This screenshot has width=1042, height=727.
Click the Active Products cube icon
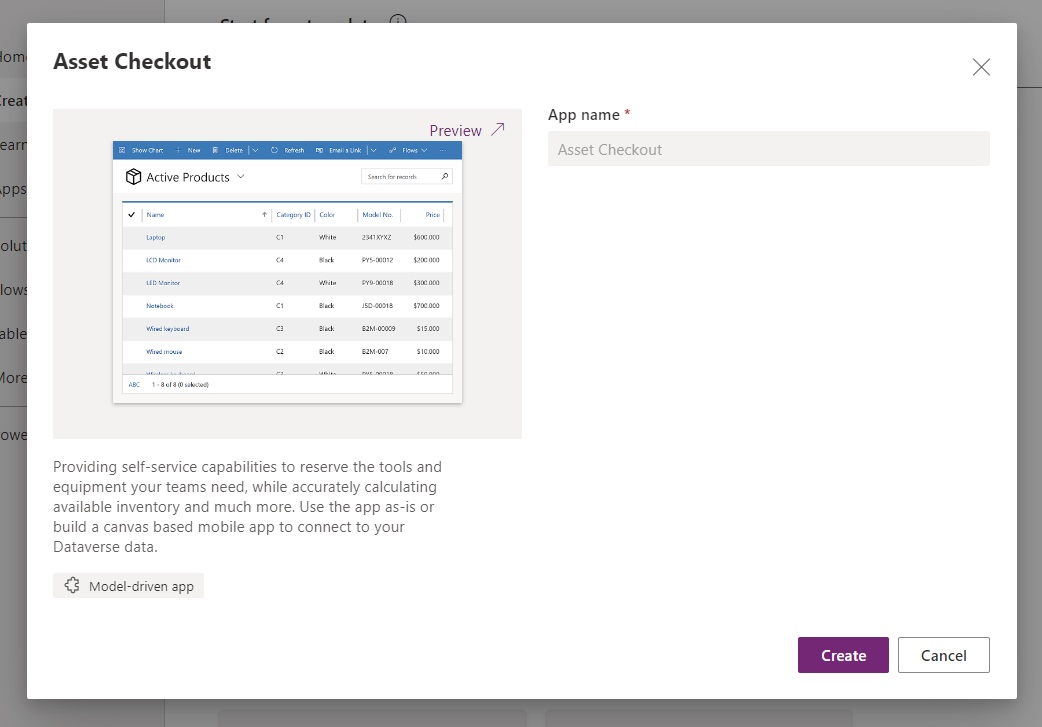tap(133, 177)
